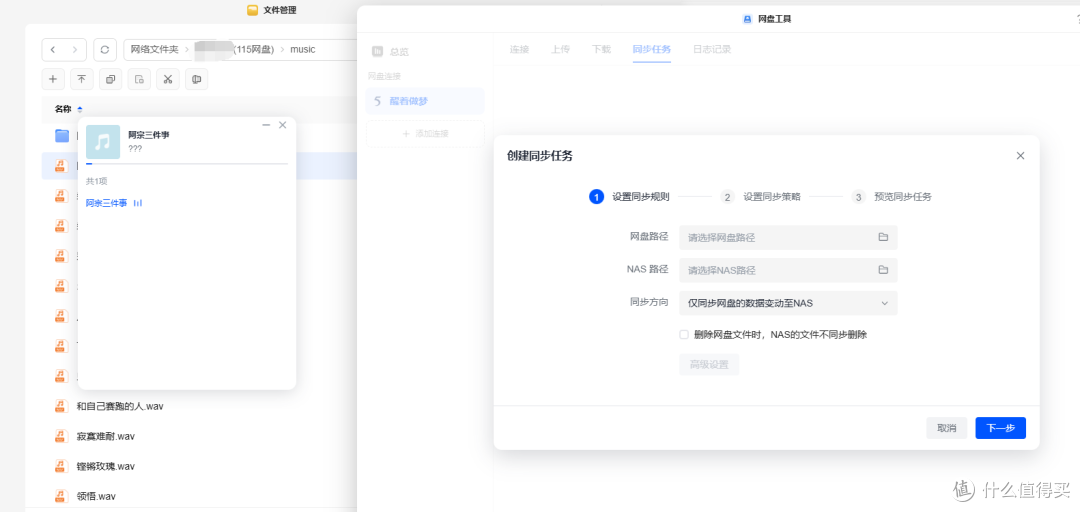Click the plus new-item toolbar icon
This screenshot has height=512, width=1080.
[53, 79]
